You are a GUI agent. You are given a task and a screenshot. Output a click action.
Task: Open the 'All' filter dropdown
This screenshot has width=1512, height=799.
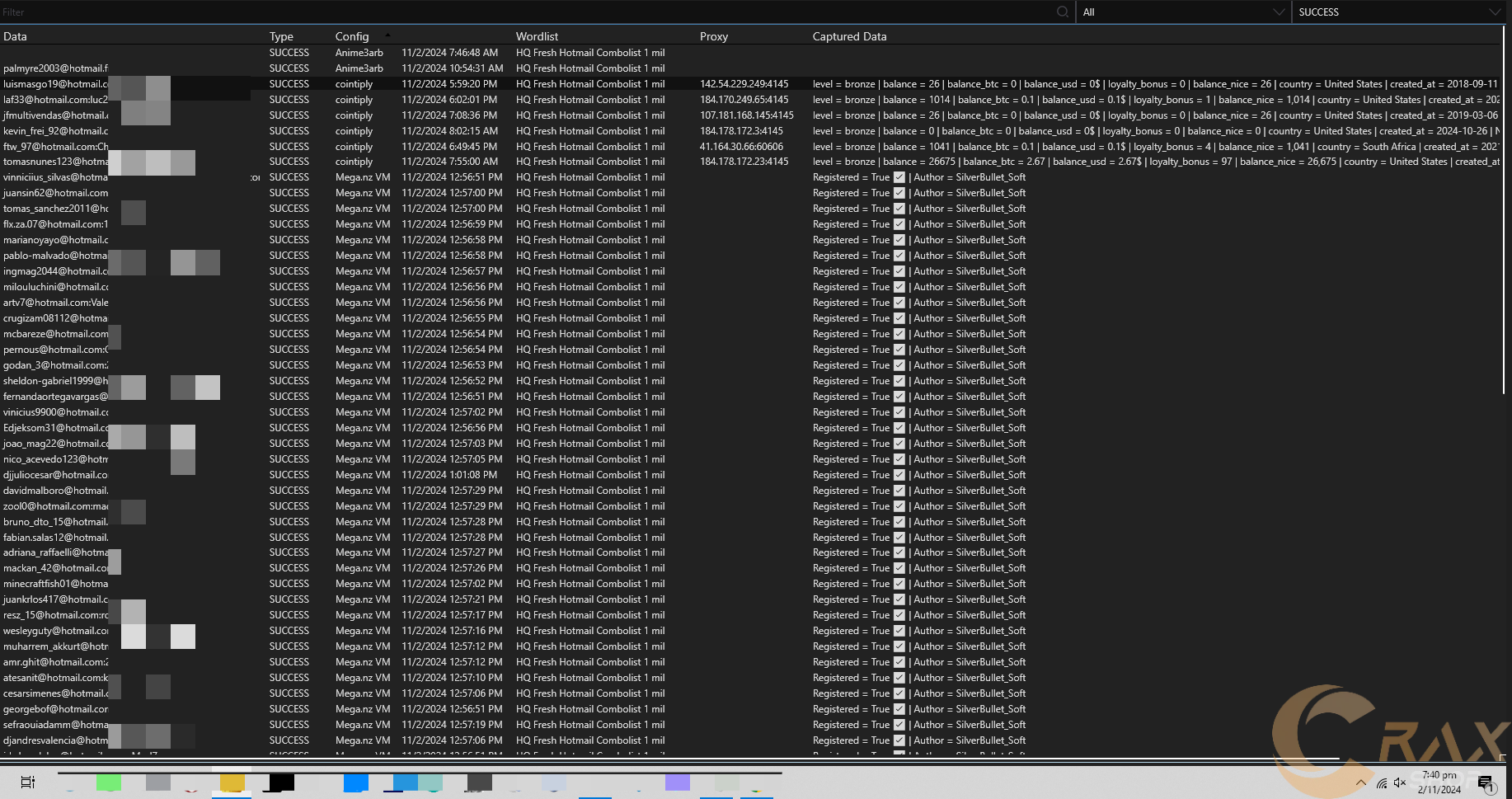tap(1183, 12)
